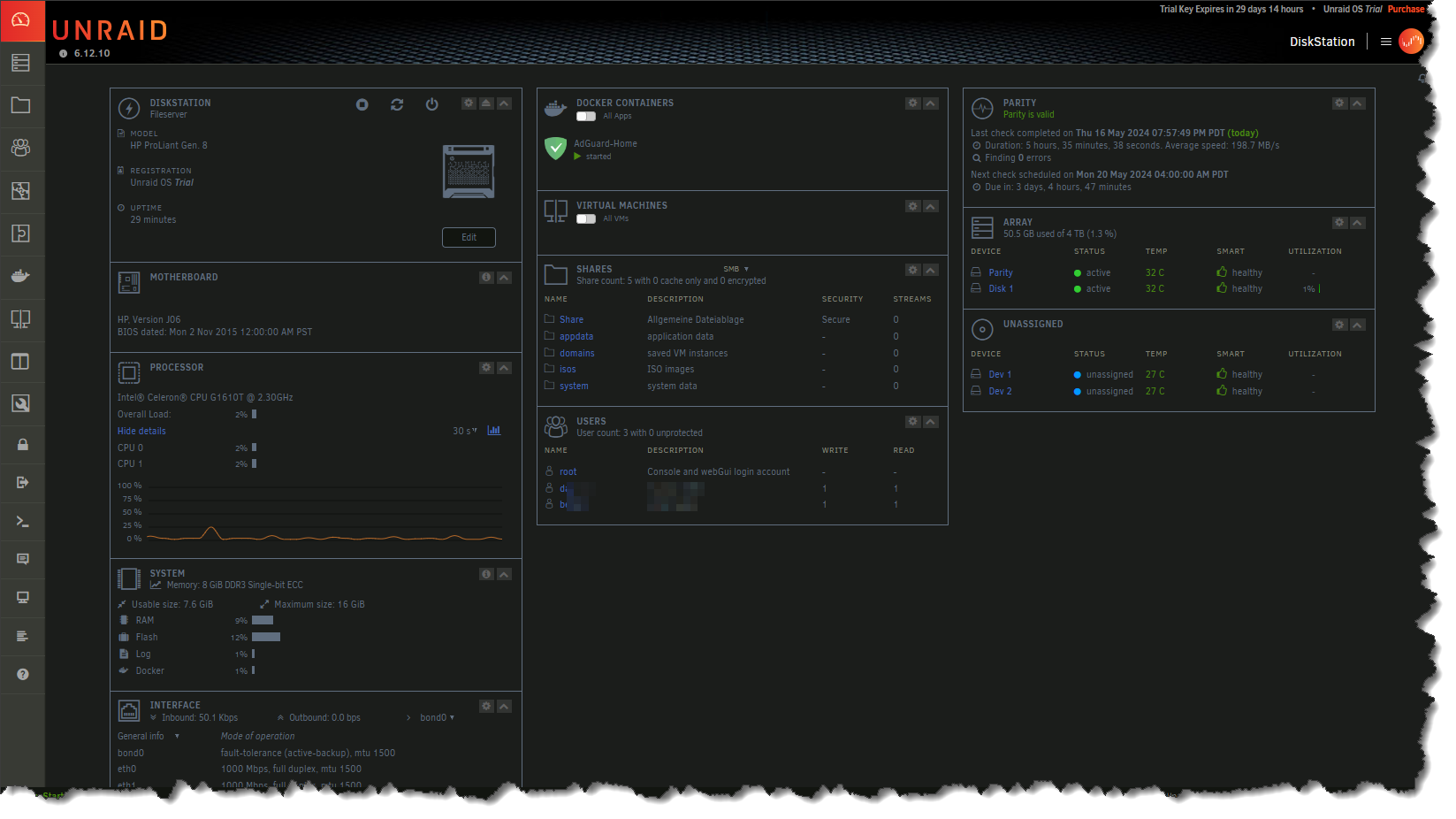Stop the array with the stop icon
This screenshot has height=819, width=1456.
[362, 104]
